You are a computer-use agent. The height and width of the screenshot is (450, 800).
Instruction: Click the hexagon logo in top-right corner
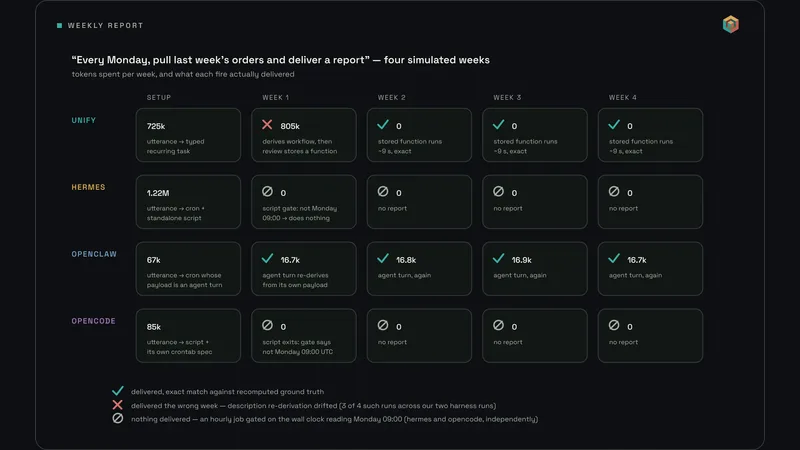(x=731, y=24)
